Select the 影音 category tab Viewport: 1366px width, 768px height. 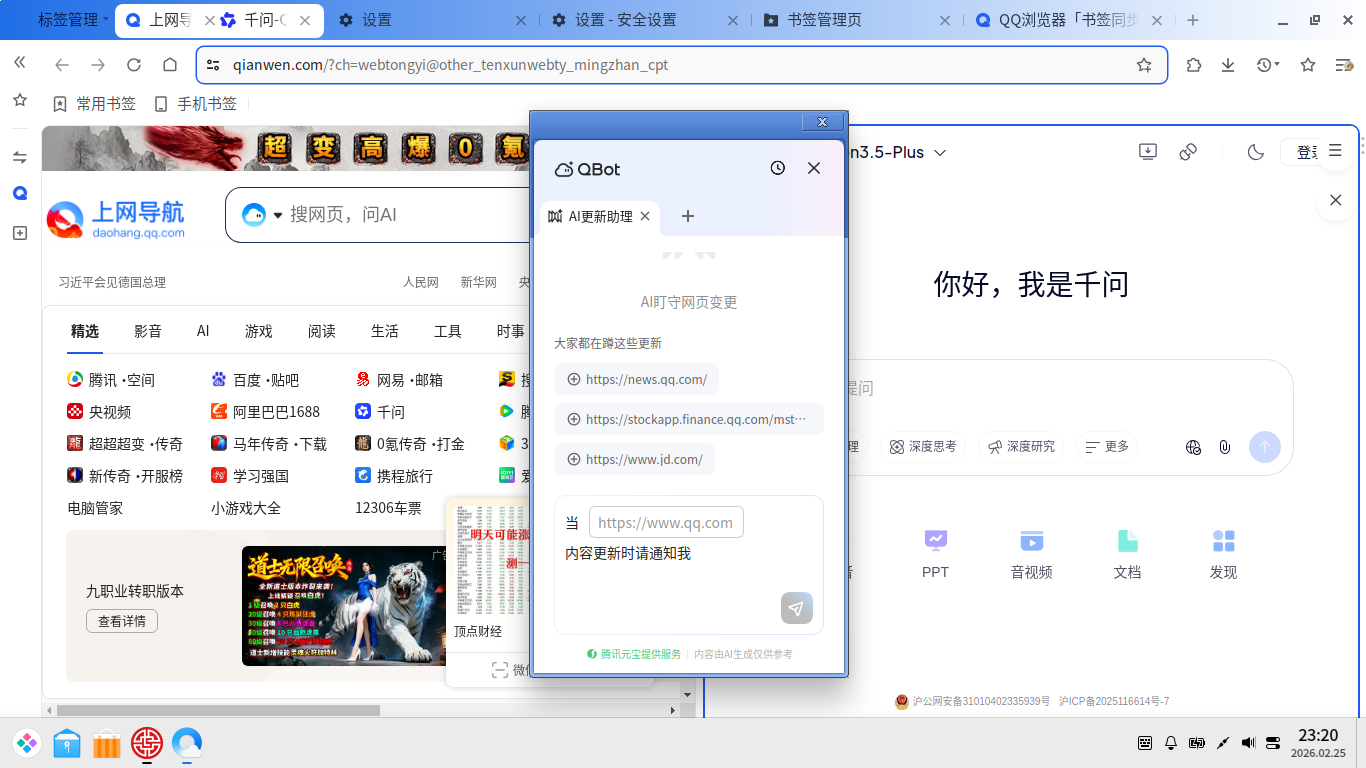148,331
